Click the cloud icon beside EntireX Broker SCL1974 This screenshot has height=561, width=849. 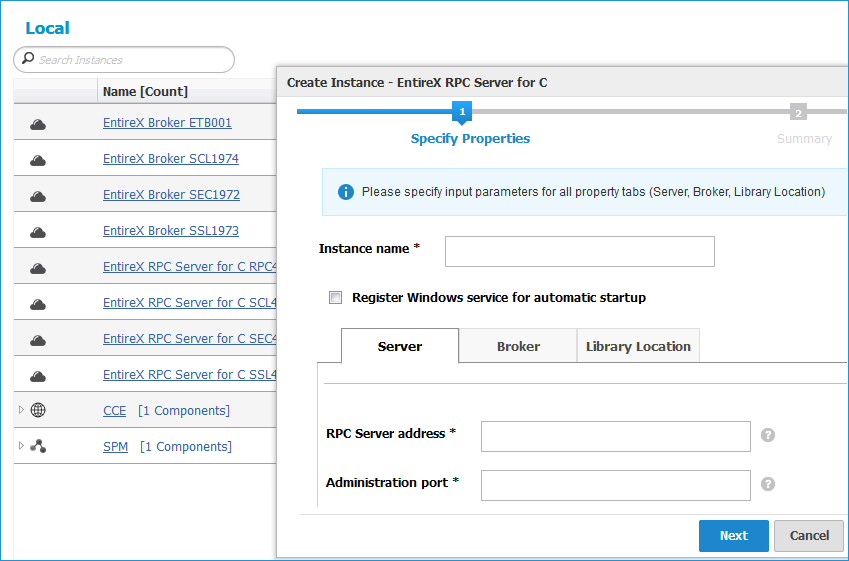[38, 161]
